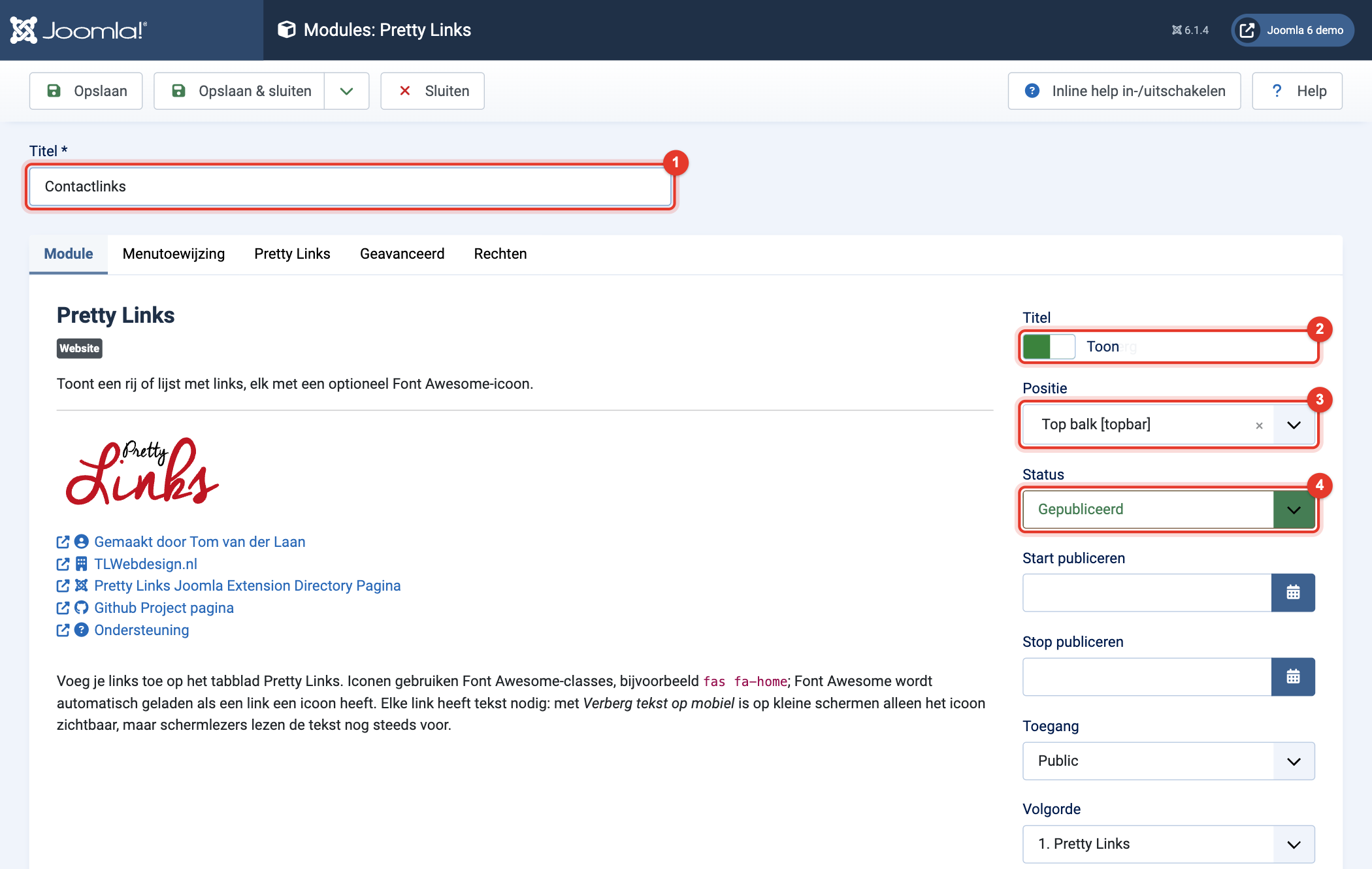Viewport: 1372px width, 869px height.
Task: Open the Ondersteuning link
Action: 142,630
